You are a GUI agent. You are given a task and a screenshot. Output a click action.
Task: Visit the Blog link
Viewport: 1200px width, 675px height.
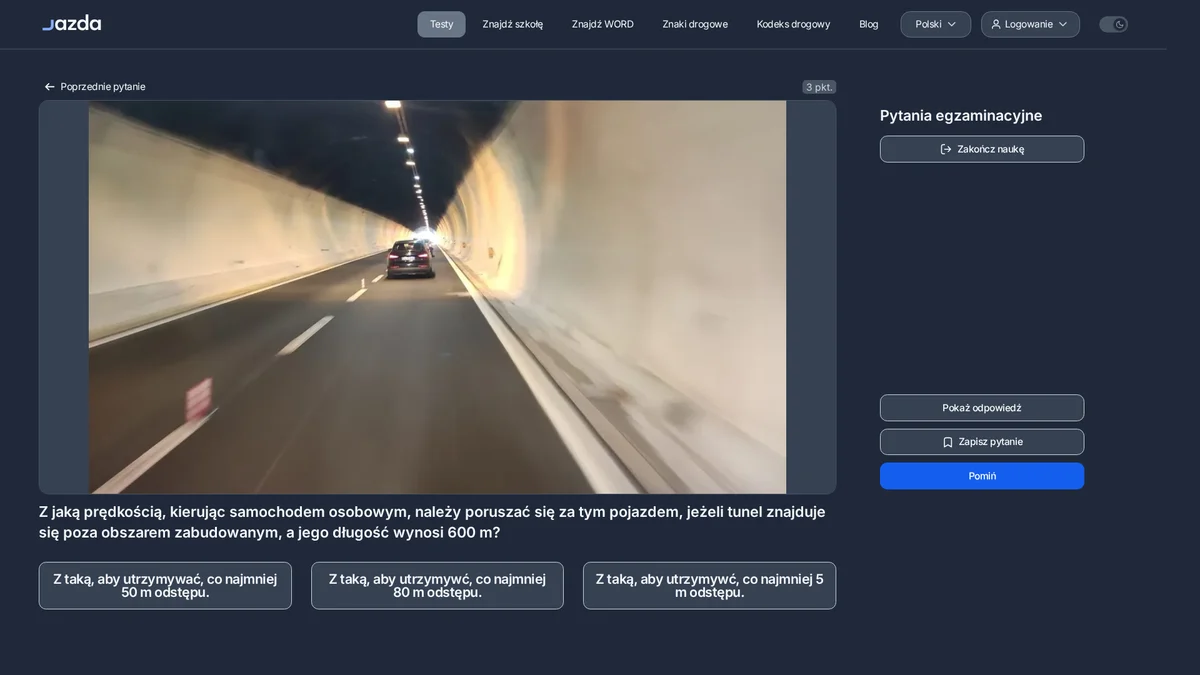click(x=869, y=24)
